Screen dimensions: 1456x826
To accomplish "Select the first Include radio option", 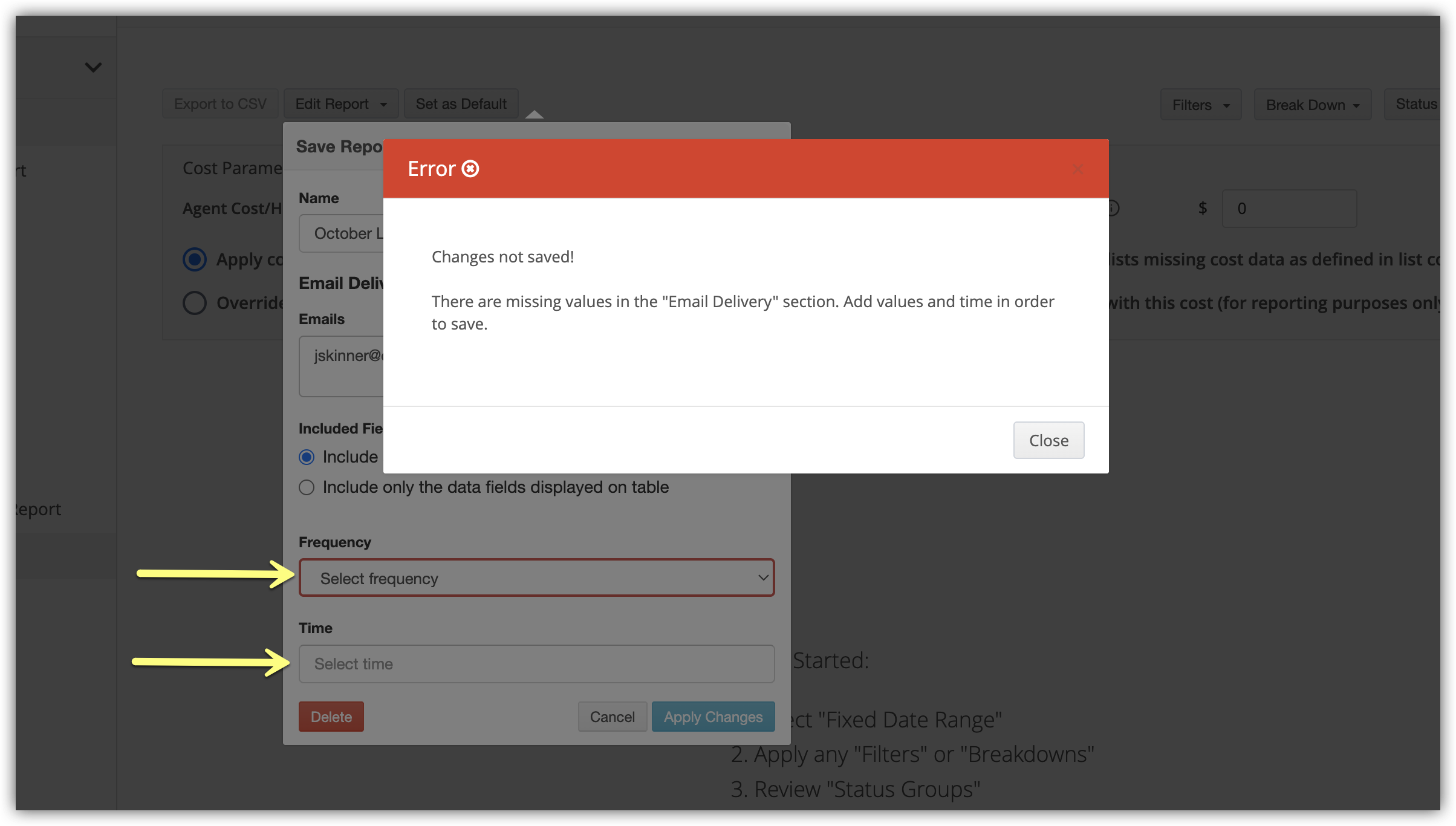I will tap(307, 457).
